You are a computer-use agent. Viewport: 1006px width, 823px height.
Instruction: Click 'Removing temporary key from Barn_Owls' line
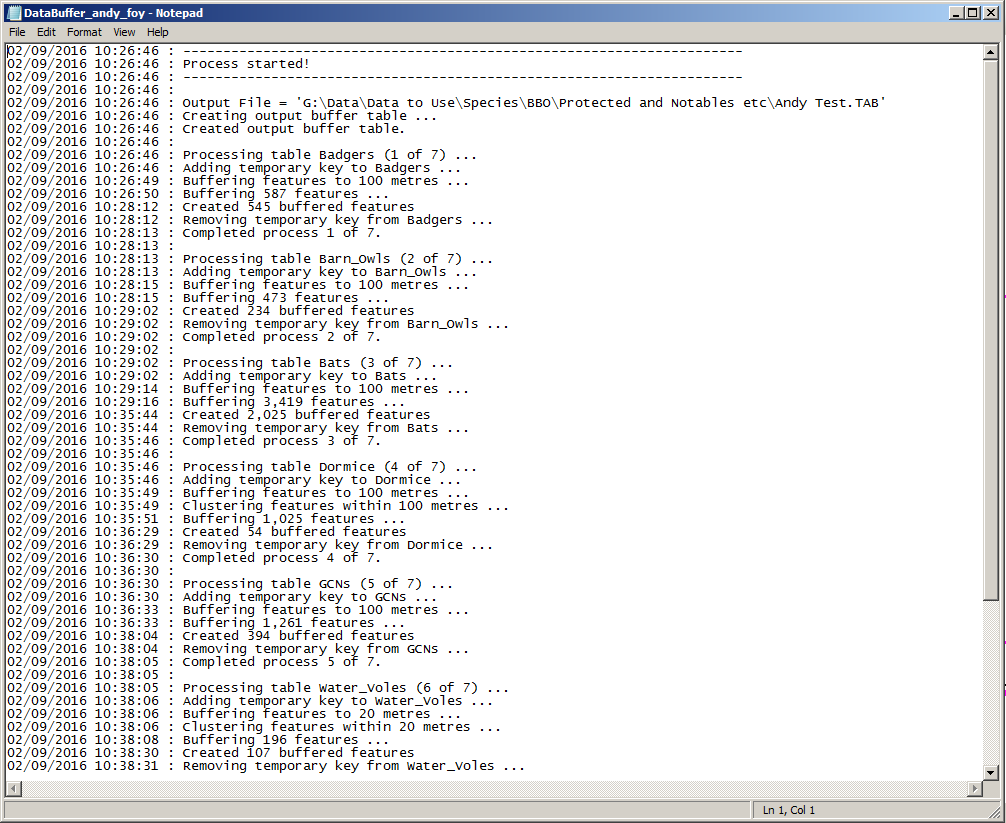pyautogui.click(x=346, y=324)
